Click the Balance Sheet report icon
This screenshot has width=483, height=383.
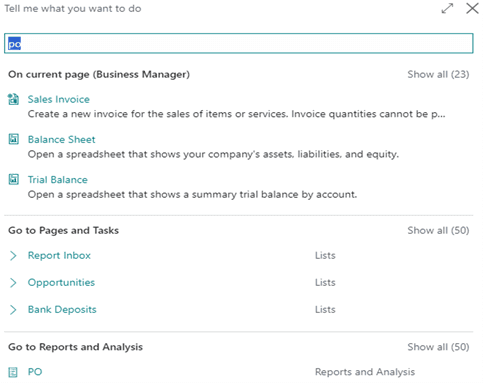[x=13, y=139]
